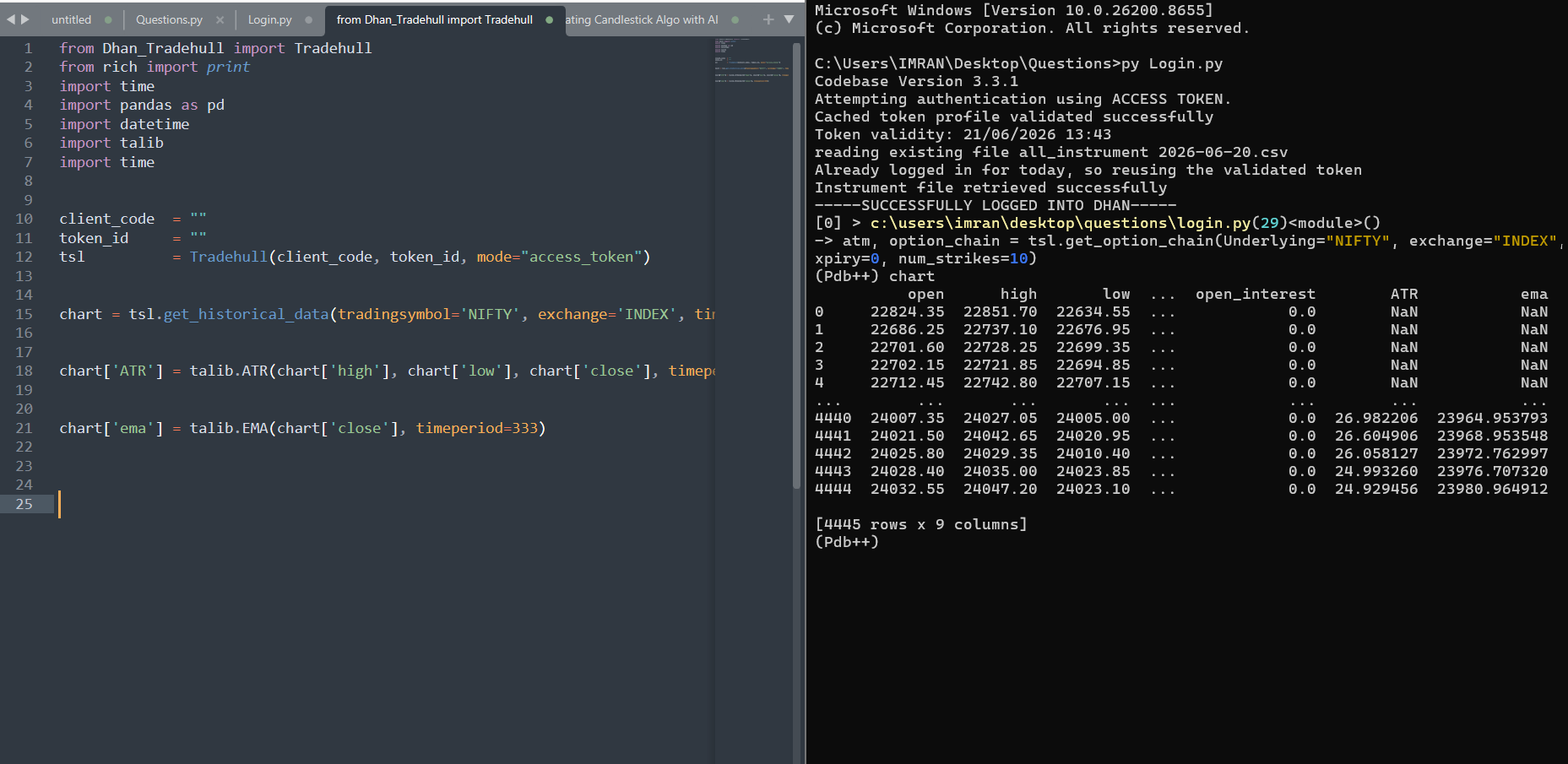This screenshot has height=764, width=1568.
Task: Click line number 15 in gutter
Action: [24, 314]
